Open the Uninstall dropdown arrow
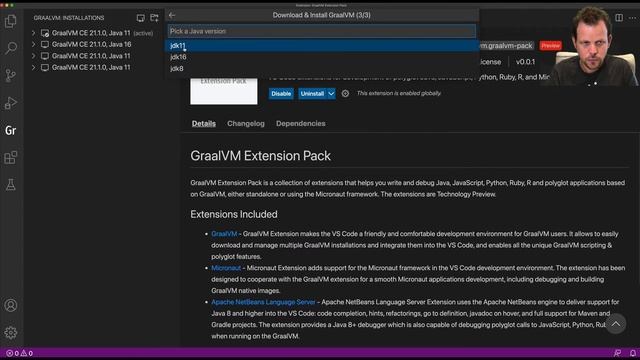The width and height of the screenshot is (640, 360). tap(331, 93)
